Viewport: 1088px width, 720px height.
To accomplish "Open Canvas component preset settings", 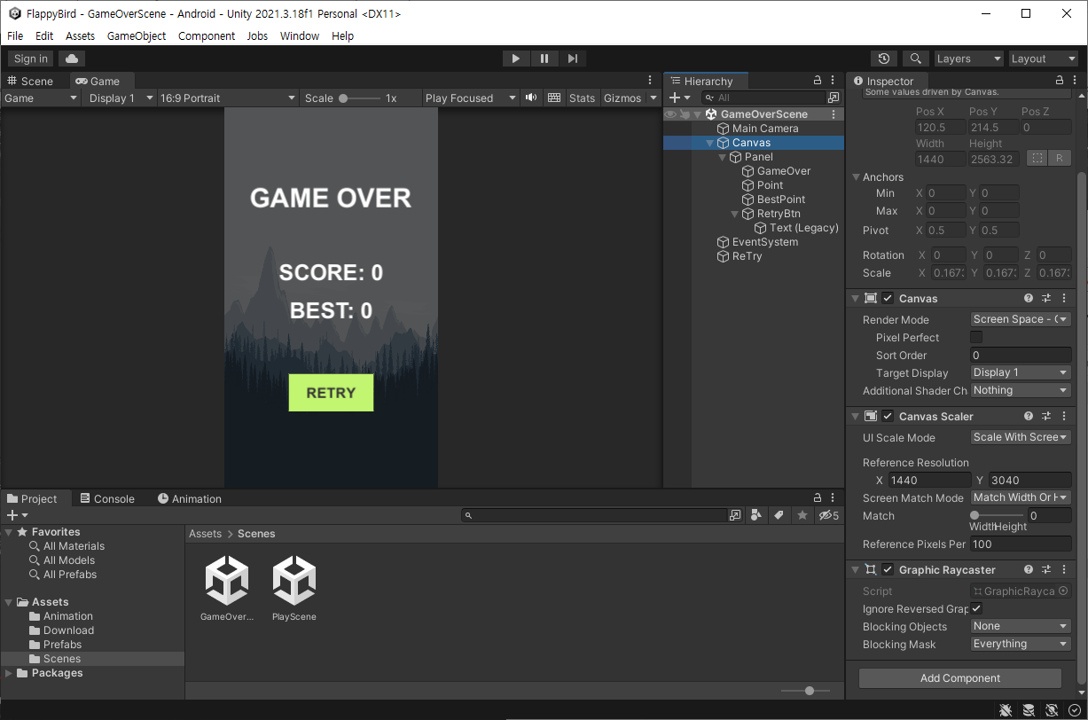I will [1046, 298].
